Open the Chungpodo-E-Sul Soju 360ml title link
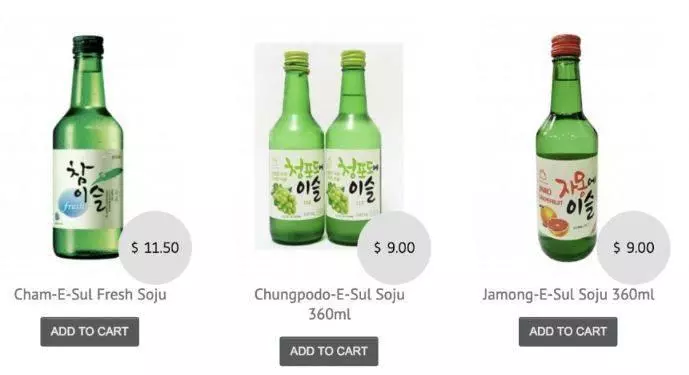The image size is (689, 375). [329, 304]
